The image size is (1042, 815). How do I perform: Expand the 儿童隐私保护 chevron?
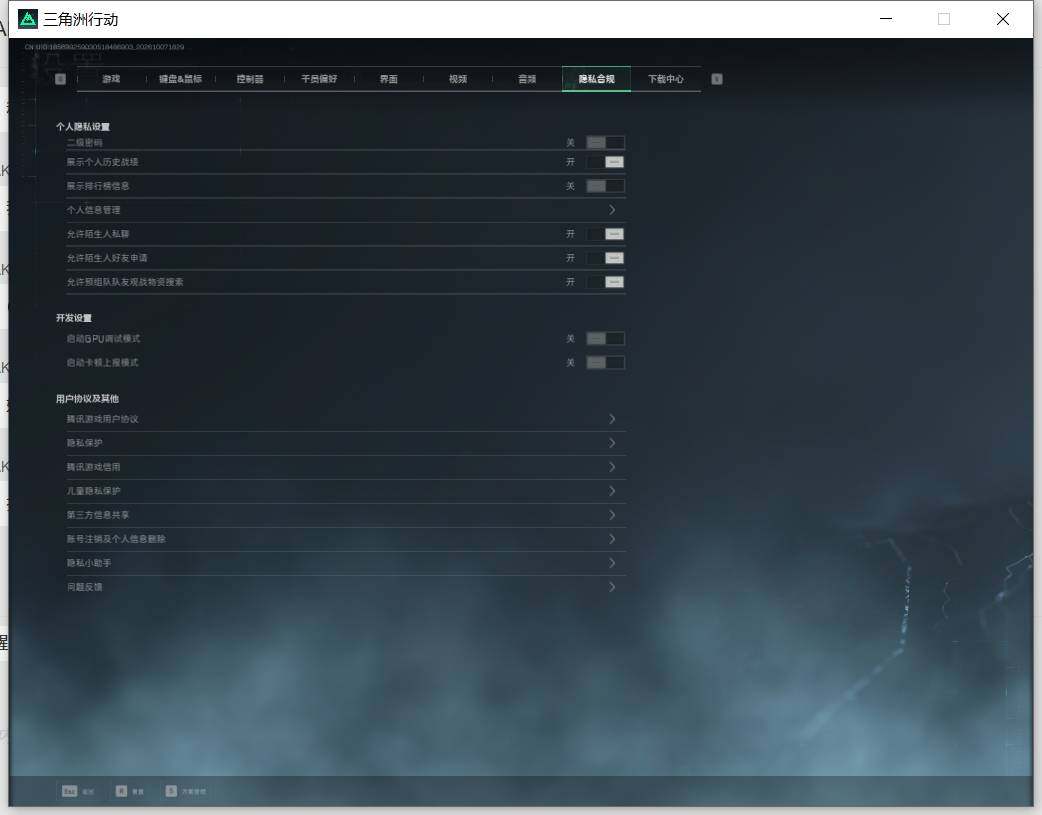pyautogui.click(x=612, y=491)
